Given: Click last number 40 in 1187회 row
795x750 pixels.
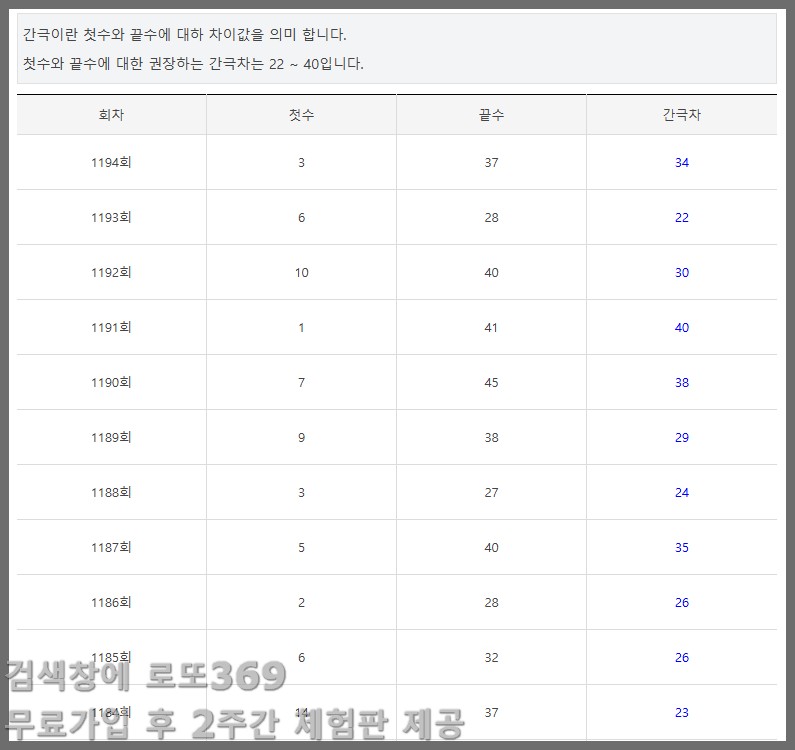Looking at the screenshot, I should click(491, 548).
